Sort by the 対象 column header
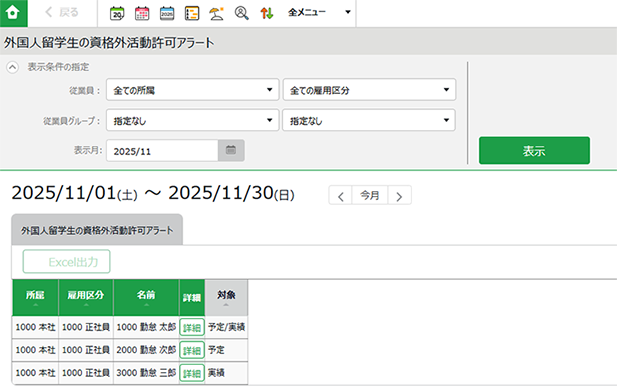Viewport: 617px width, 389px height. point(226,297)
